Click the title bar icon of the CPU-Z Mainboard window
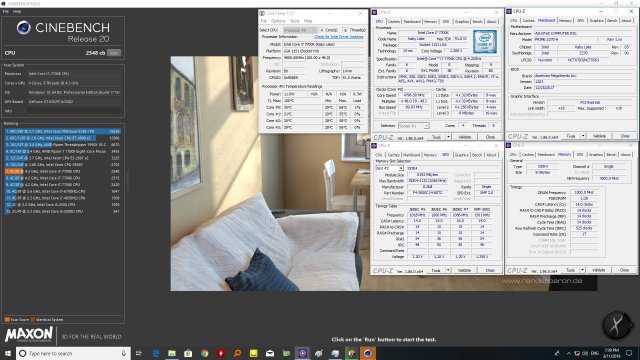 [509, 11]
